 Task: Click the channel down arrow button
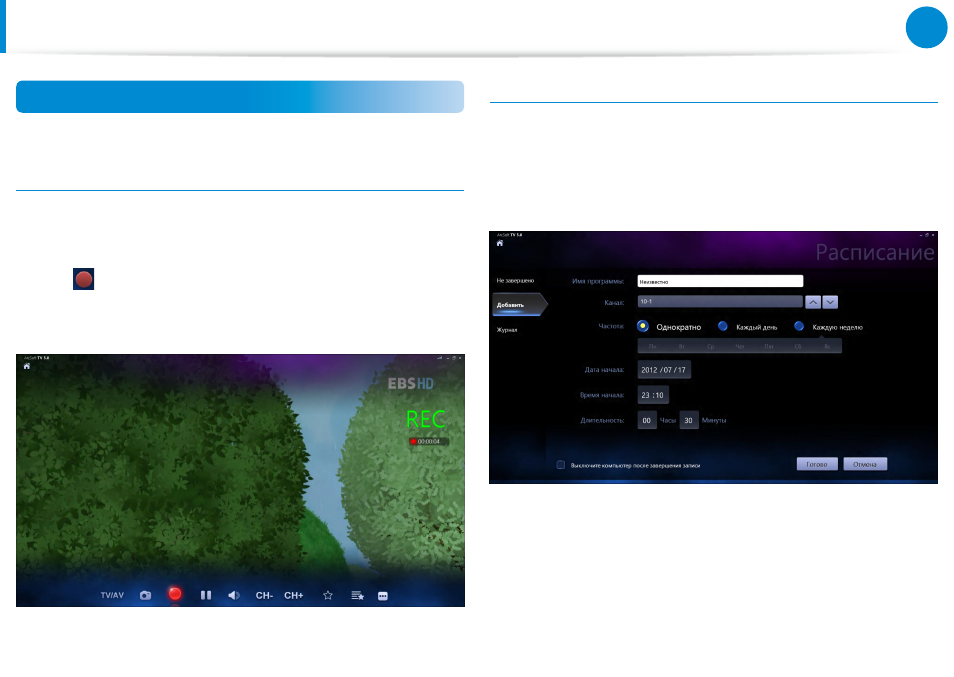(x=830, y=302)
